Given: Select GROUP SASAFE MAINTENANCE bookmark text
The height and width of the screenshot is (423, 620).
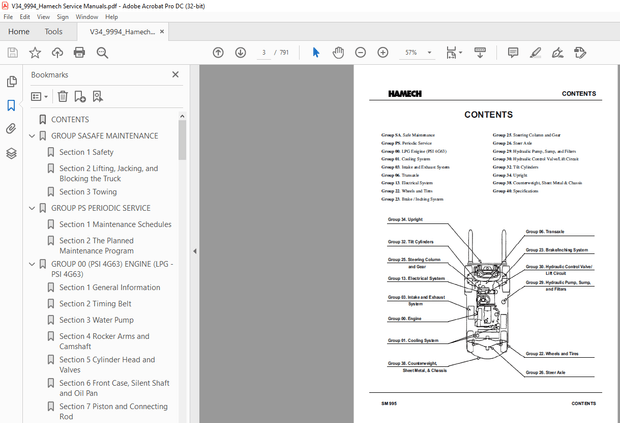Looking at the screenshot, I should [104, 136].
